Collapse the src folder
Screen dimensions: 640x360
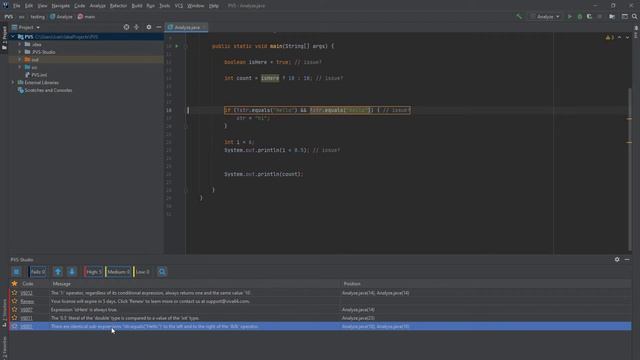click(x=19, y=67)
